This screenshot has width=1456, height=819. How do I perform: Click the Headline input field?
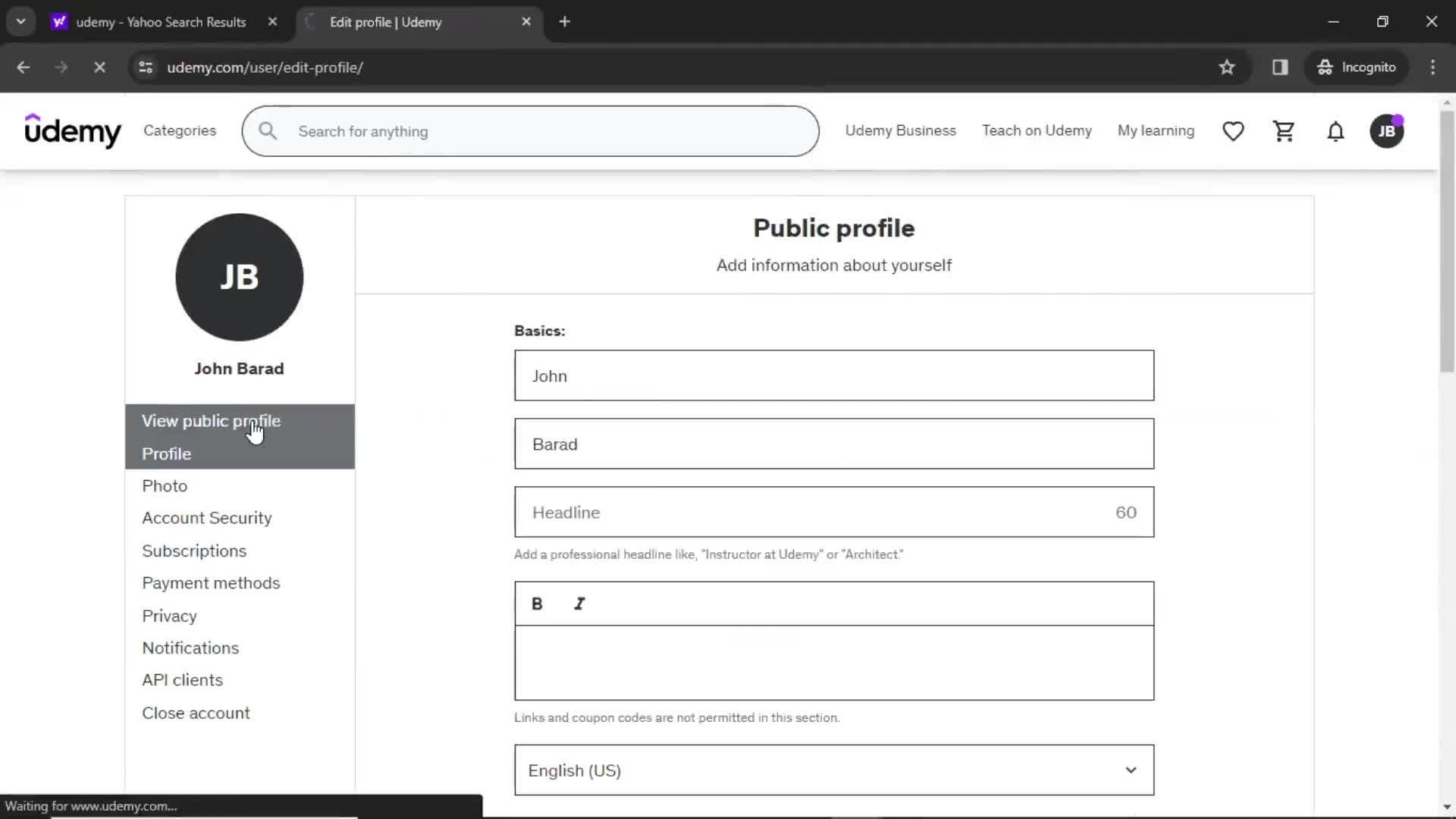[834, 511]
